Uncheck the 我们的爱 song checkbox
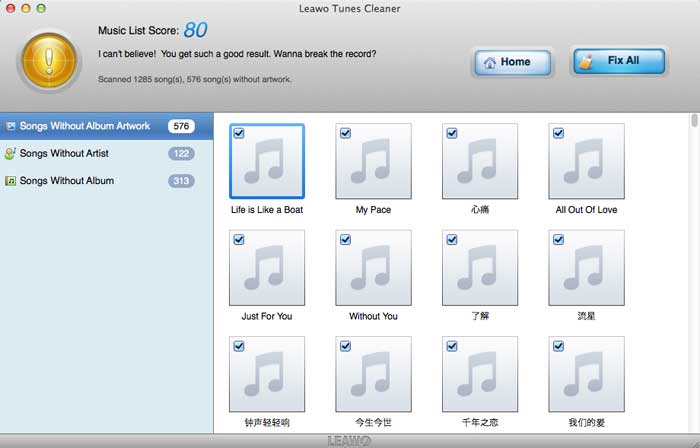 tap(558, 346)
